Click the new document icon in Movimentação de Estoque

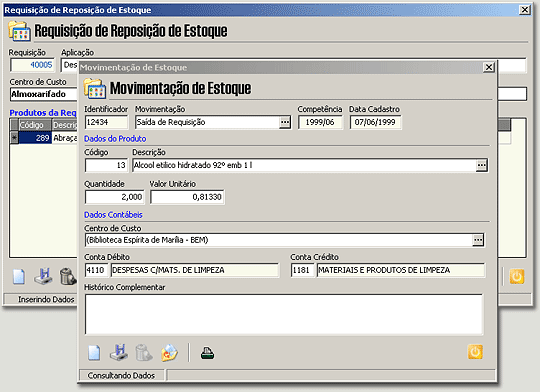(x=94, y=353)
